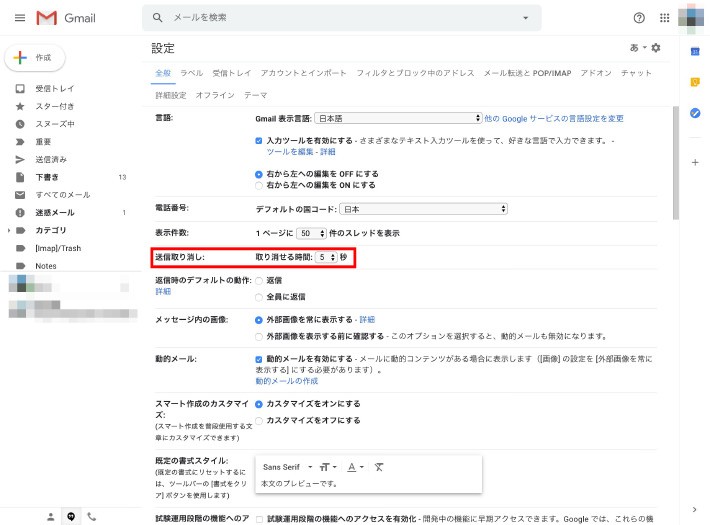The width and height of the screenshot is (710, 525).
Task: Select the 全員に返信 radio
Action: [259, 297]
